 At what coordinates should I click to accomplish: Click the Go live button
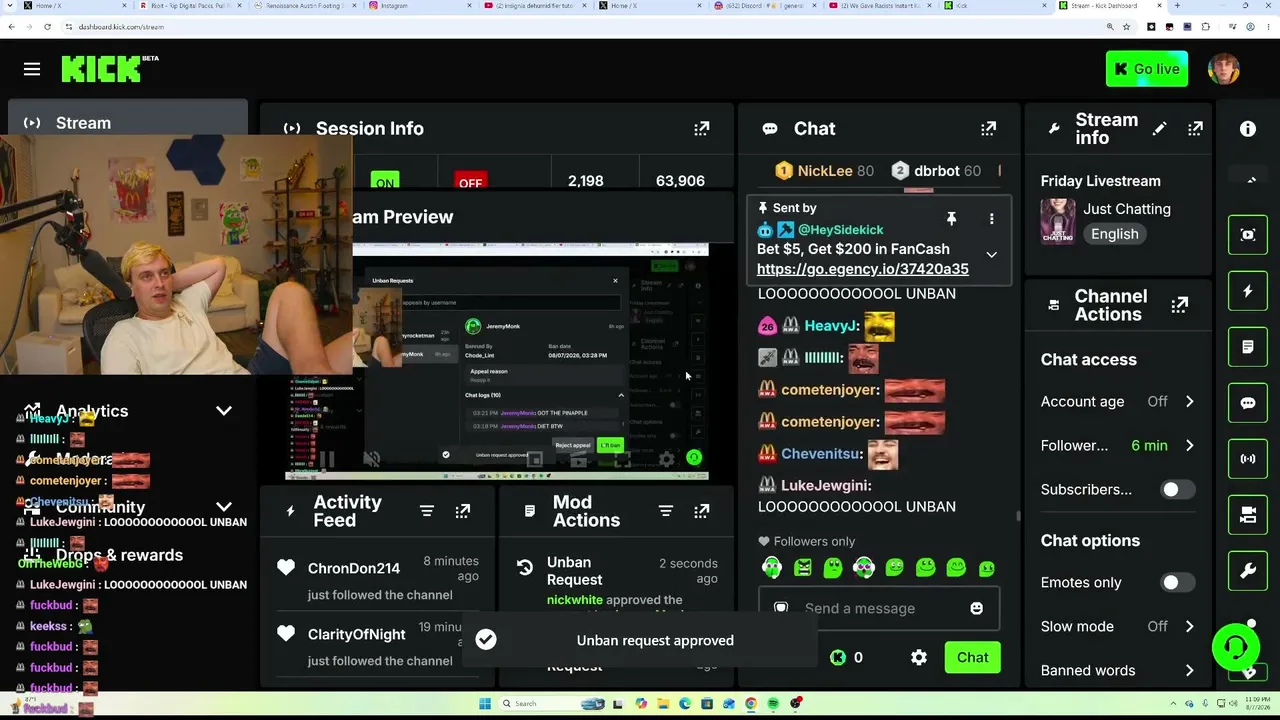tap(1147, 69)
